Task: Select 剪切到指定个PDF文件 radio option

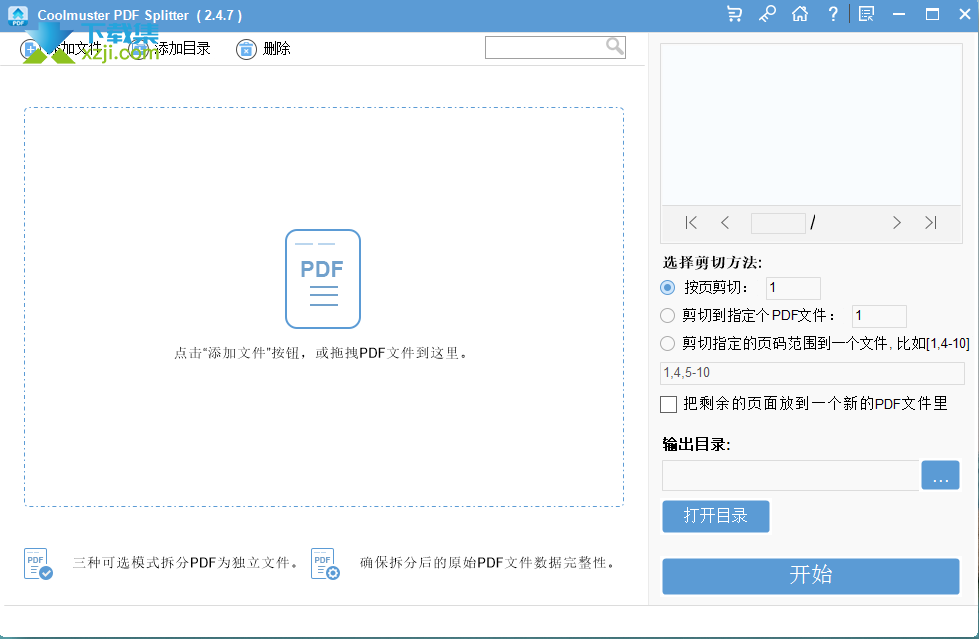Action: click(667, 315)
